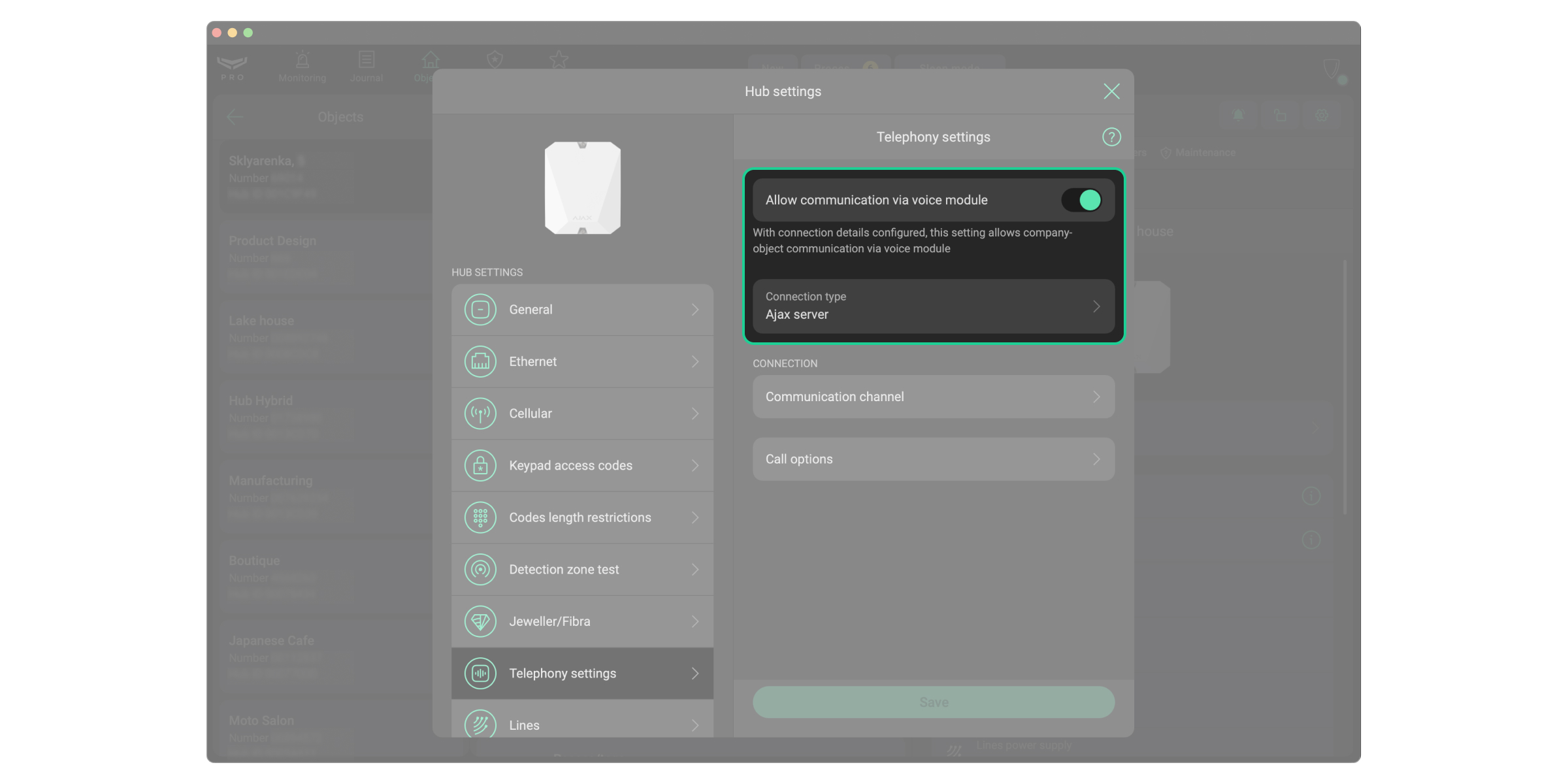Image resolution: width=1568 pixels, height=784 pixels.
Task: Select Keypad access codes menu label
Action: [x=570, y=465]
